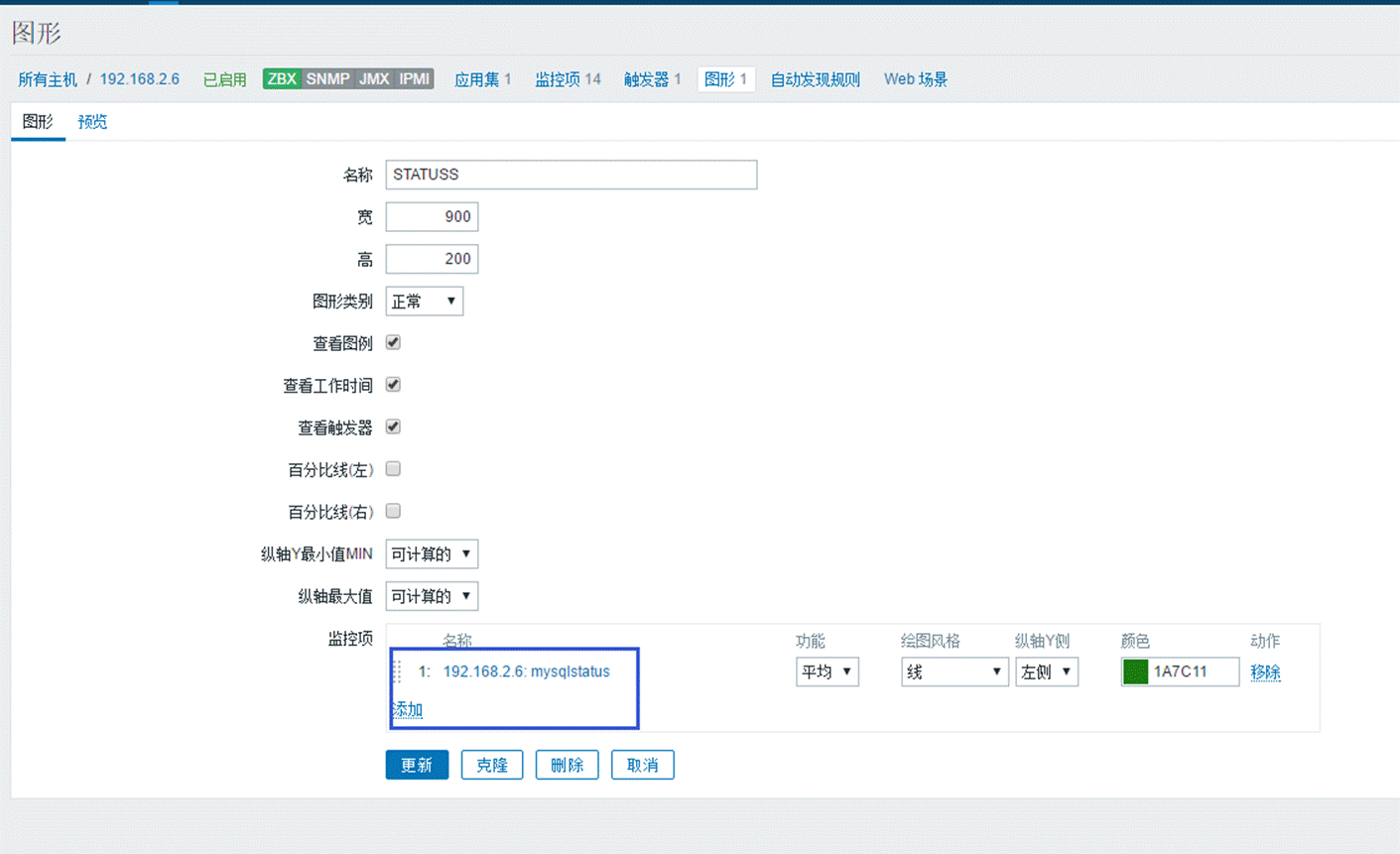Enable 百分比线(右) checkbox

pos(393,511)
